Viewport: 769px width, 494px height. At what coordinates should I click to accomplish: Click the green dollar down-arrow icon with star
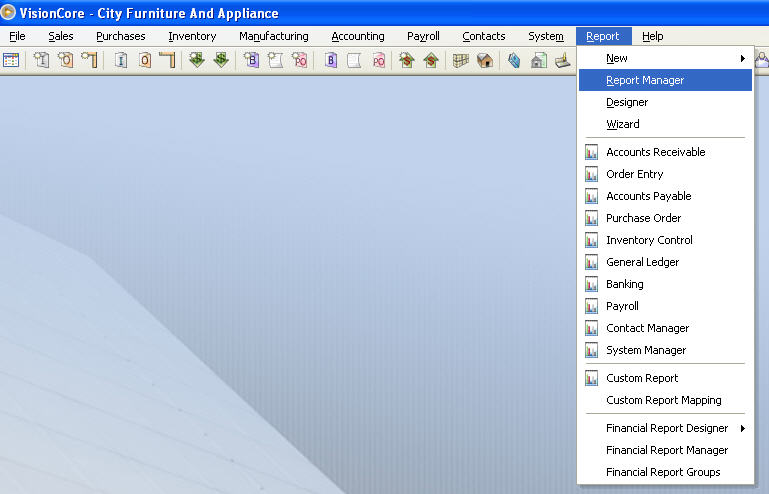tap(197, 60)
